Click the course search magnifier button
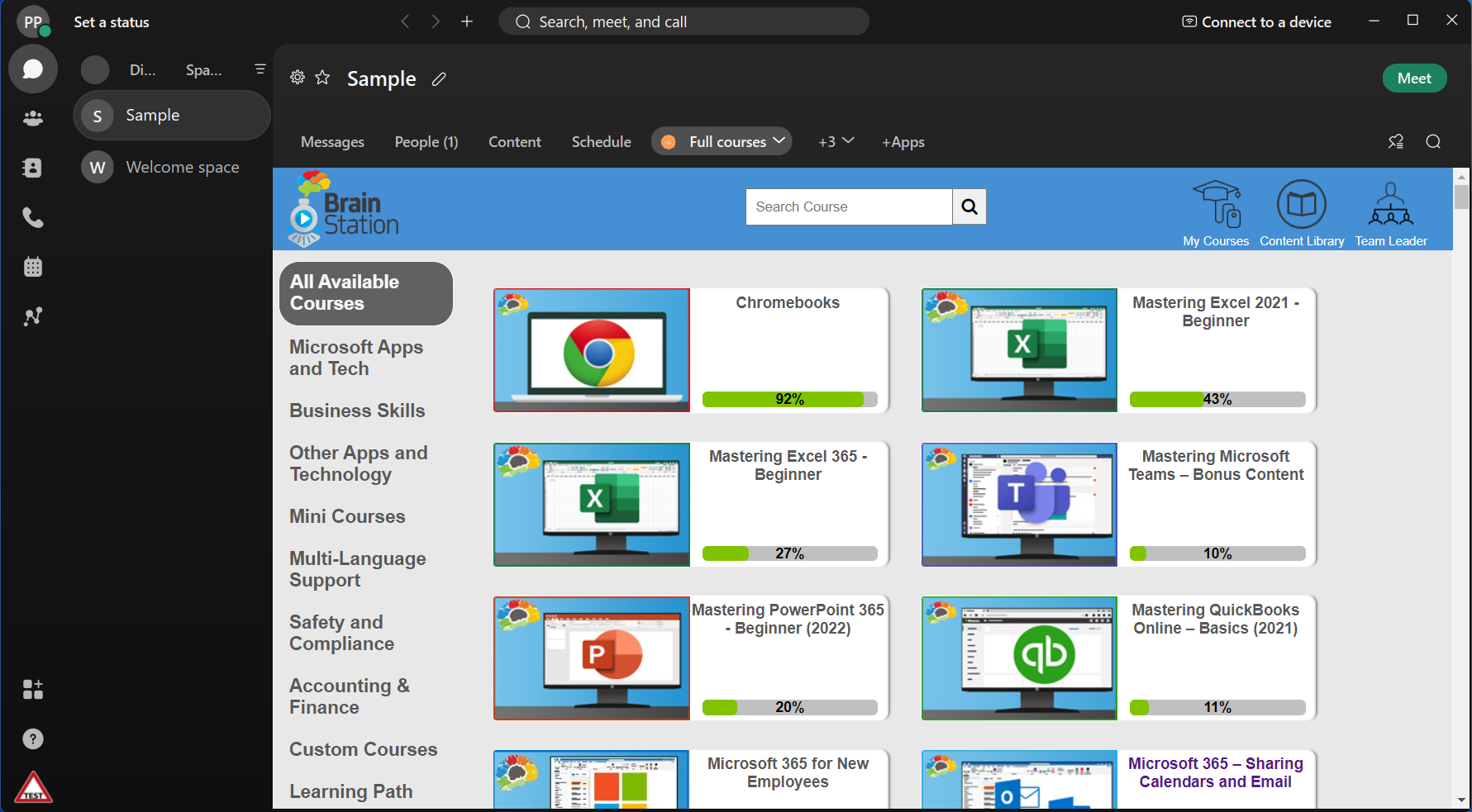This screenshot has width=1472, height=812. tap(969, 207)
